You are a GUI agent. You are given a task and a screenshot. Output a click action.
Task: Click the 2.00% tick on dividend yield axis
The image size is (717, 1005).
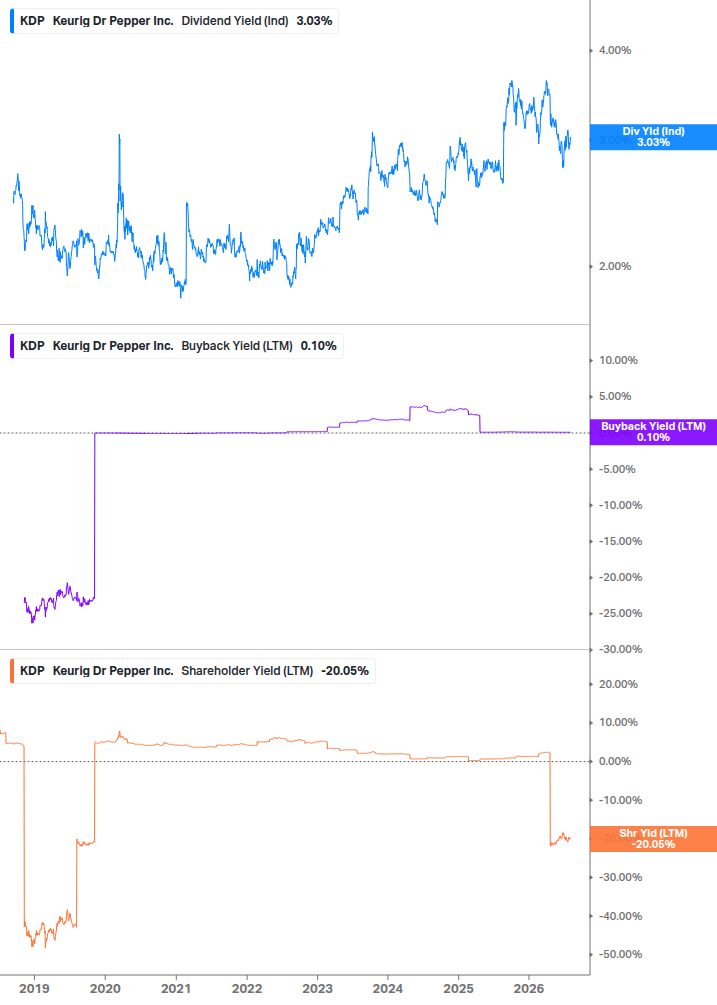pos(615,267)
